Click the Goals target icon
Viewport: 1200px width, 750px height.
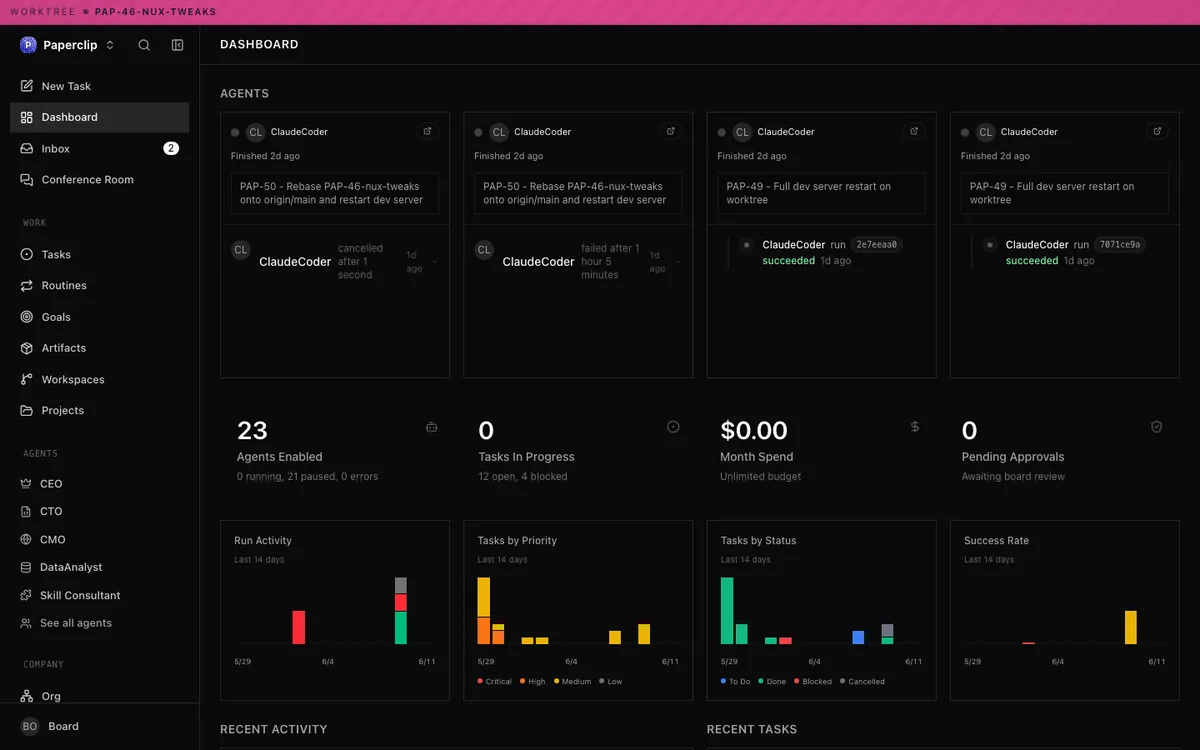pyautogui.click(x=27, y=317)
